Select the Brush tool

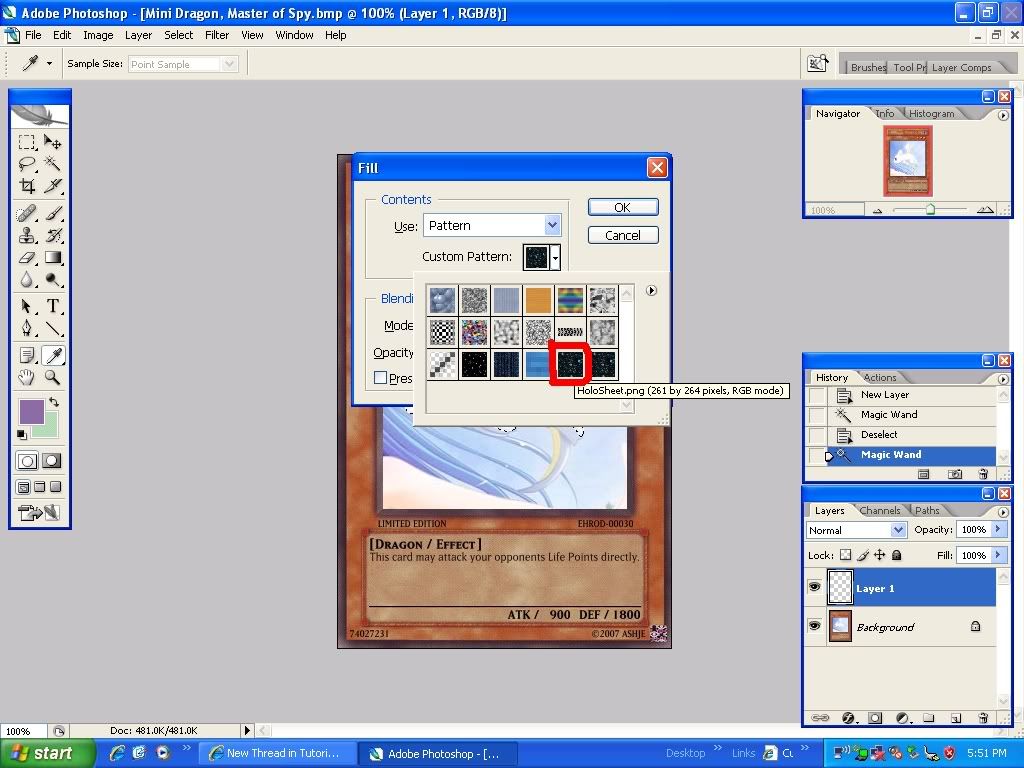click(52, 214)
